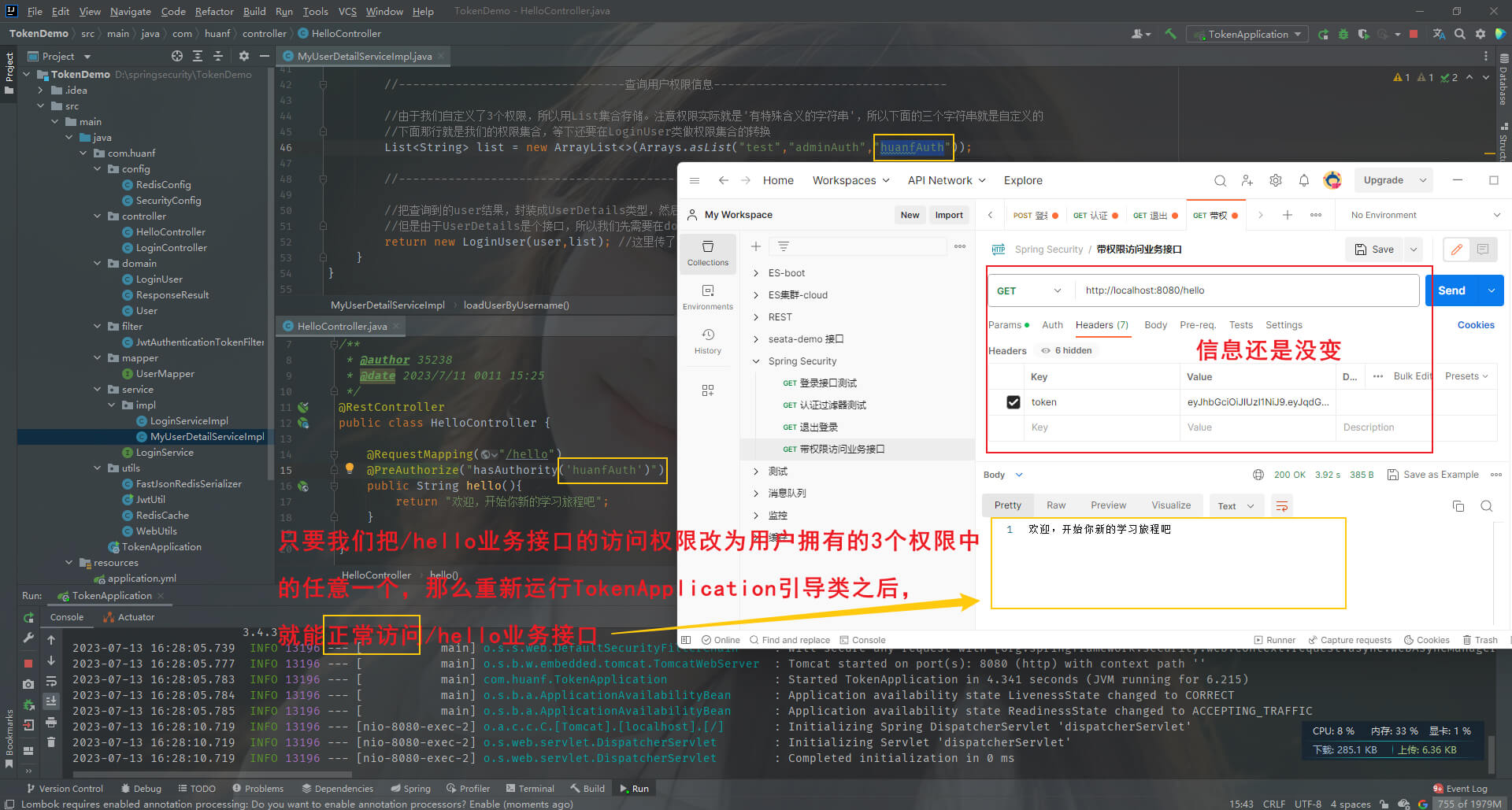1512x810 pixels.
Task: Switch to Raw tab in Postman response
Action: [x=1056, y=505]
